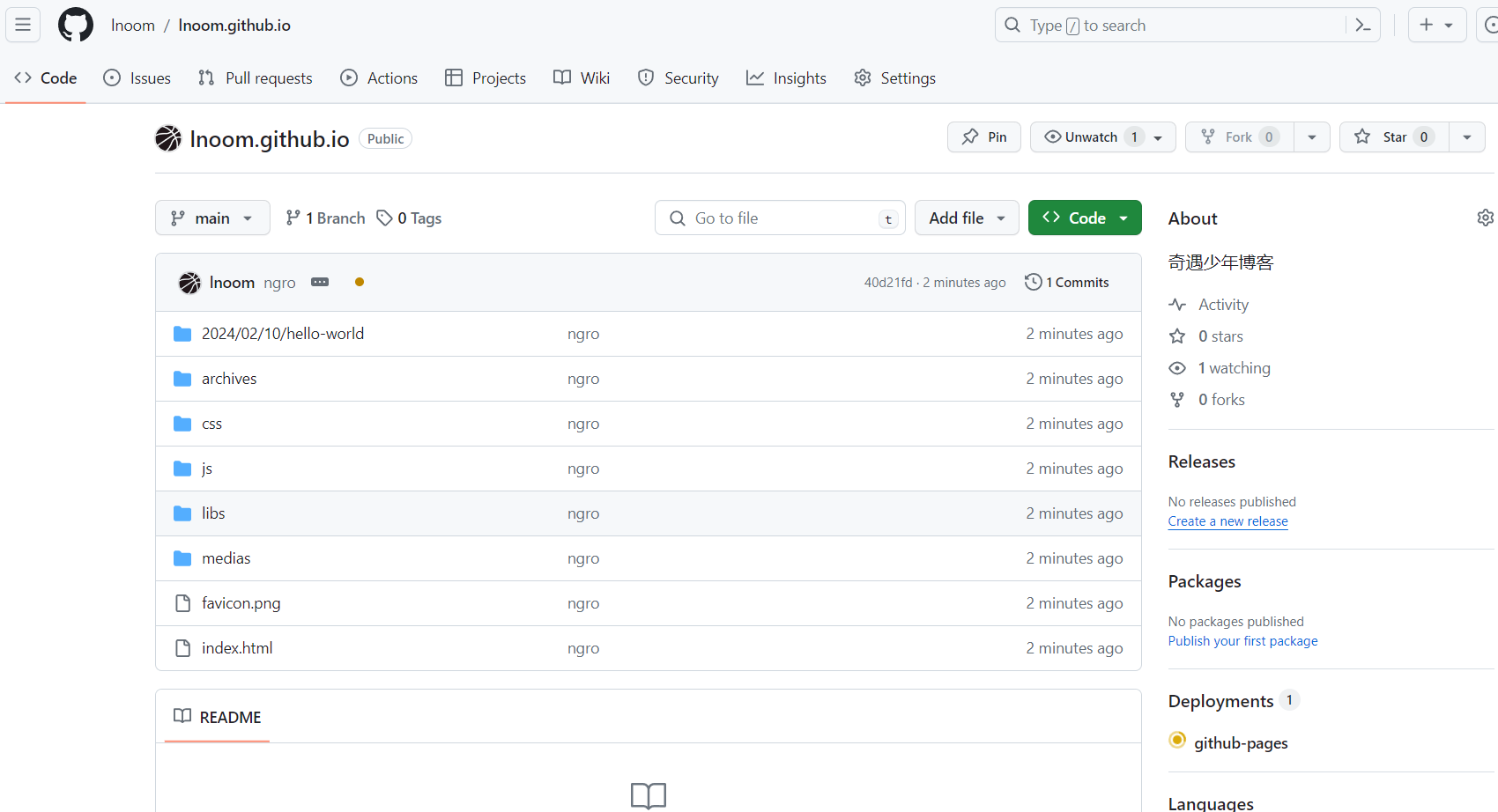
Task: Open the 2024/02/10/hello-world folder
Action: 283,334
